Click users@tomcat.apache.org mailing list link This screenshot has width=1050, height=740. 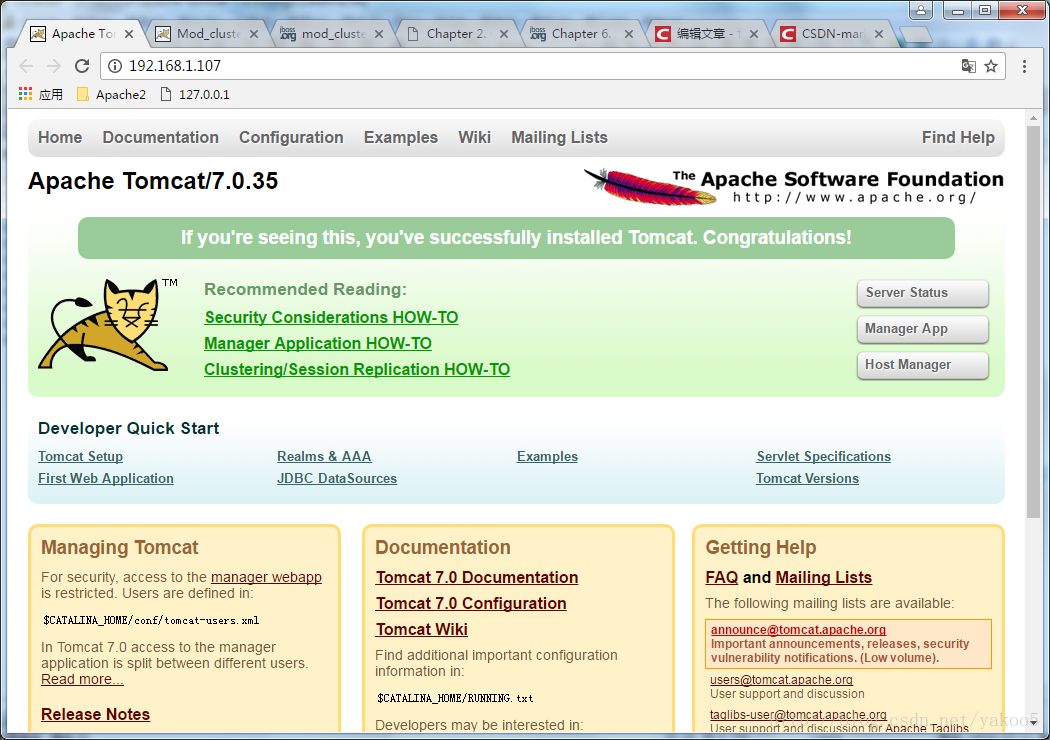781,680
